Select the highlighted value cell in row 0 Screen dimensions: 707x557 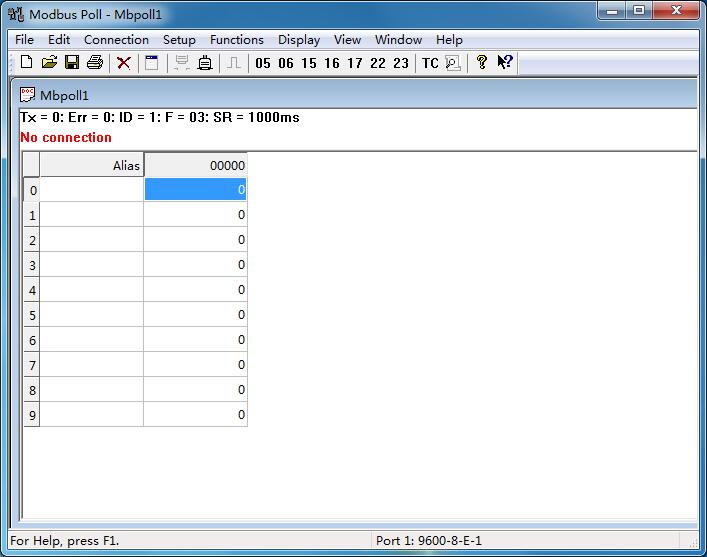[x=196, y=189]
